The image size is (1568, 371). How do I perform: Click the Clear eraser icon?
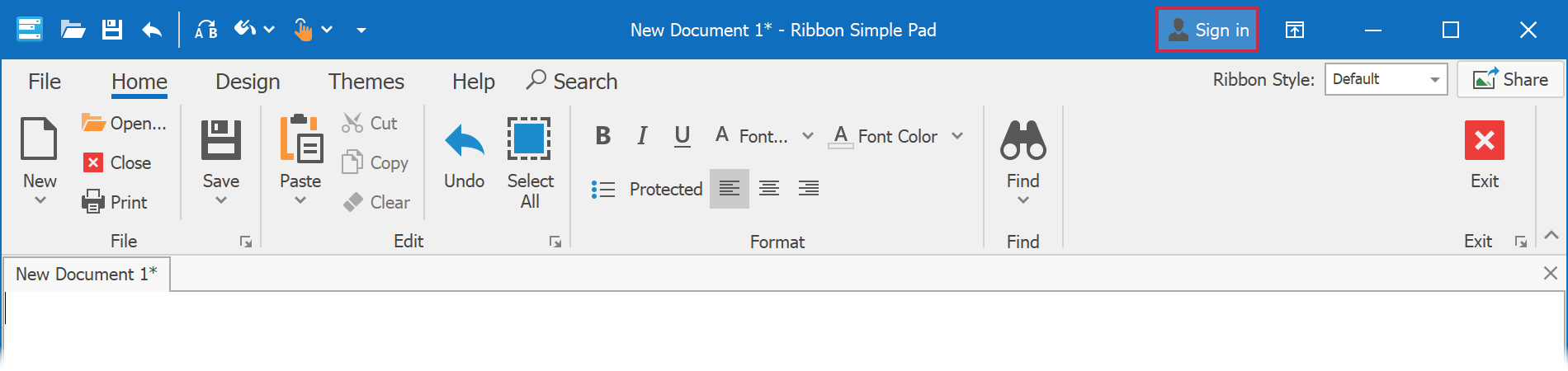[353, 202]
